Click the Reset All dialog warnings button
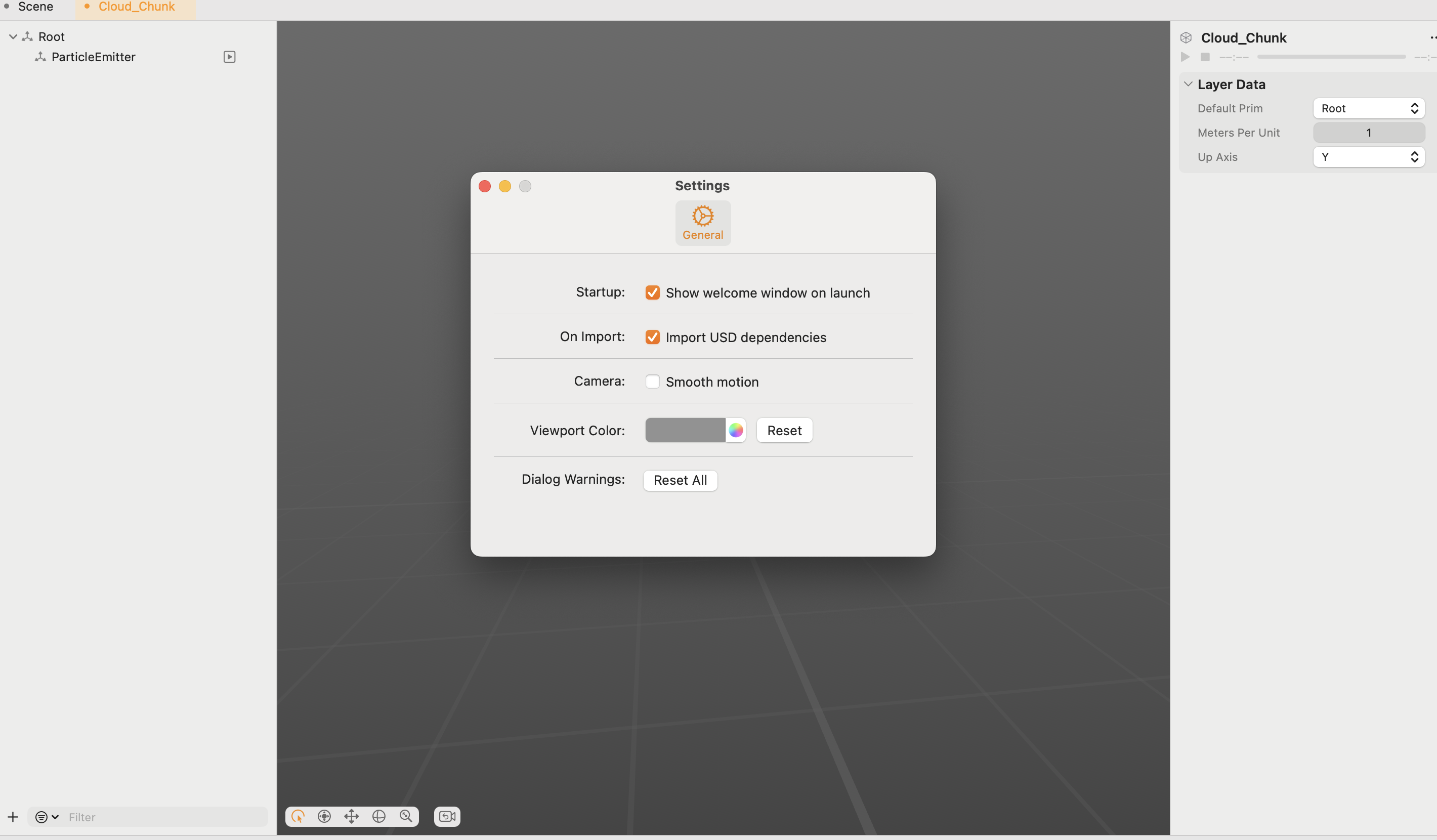 (x=680, y=480)
